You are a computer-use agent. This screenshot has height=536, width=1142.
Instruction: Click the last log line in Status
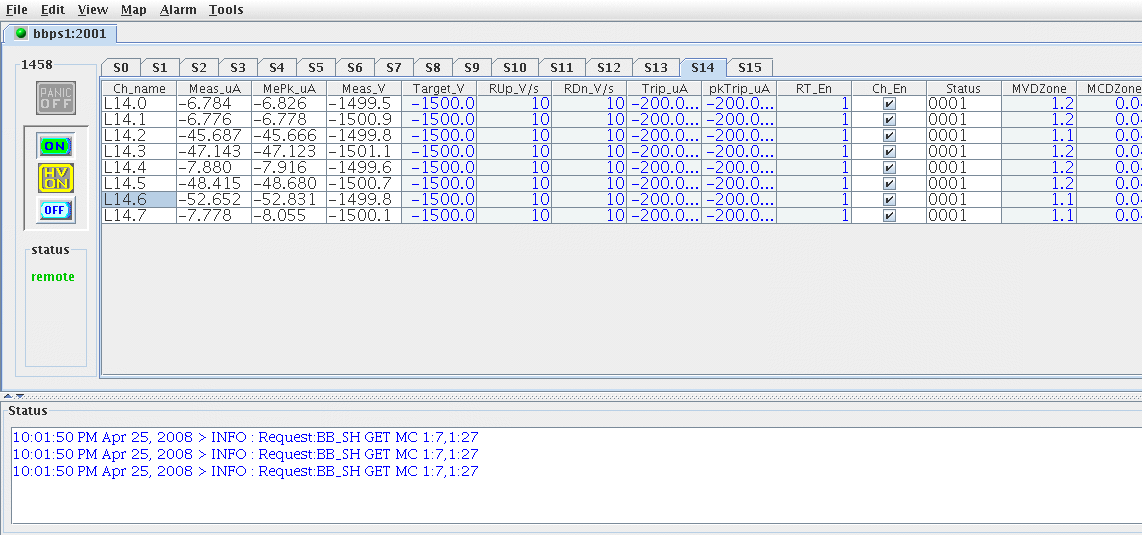click(x=245, y=471)
